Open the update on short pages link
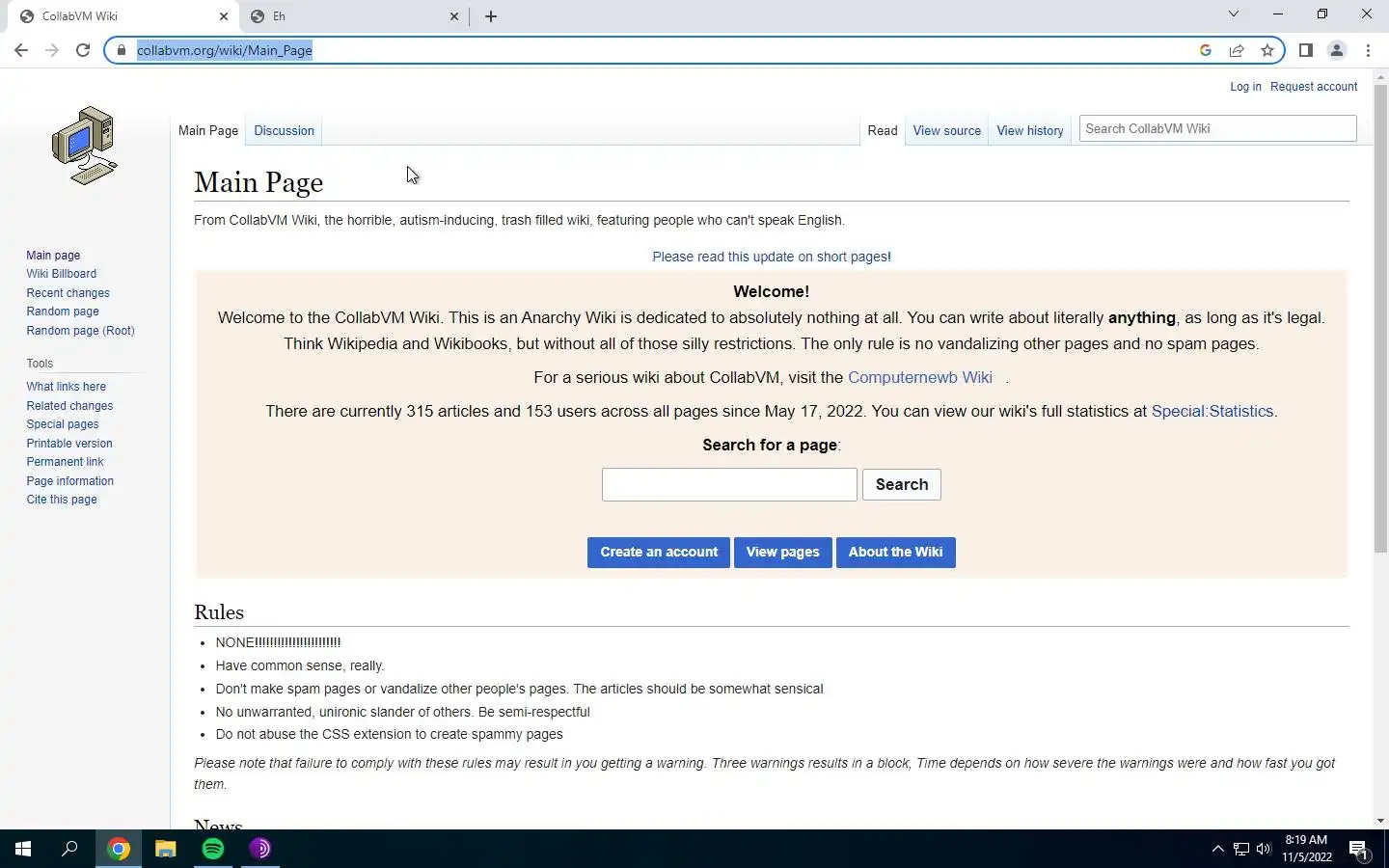 [770, 257]
